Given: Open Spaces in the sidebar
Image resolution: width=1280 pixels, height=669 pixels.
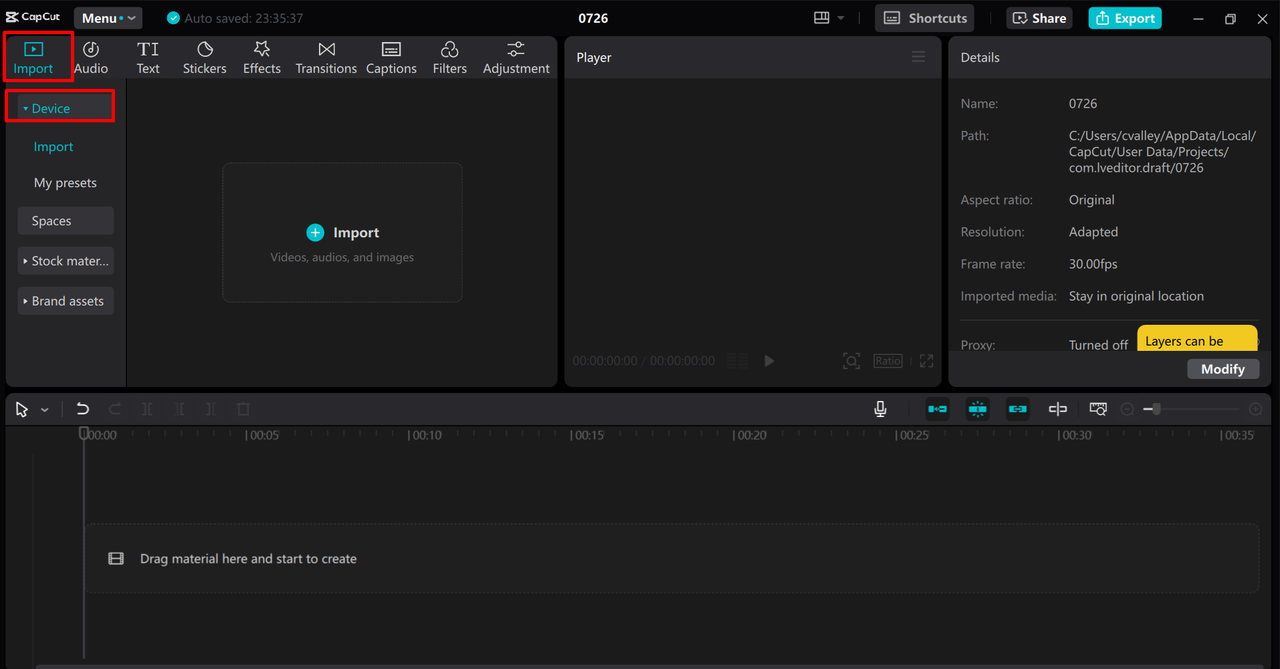Looking at the screenshot, I should pyautogui.click(x=65, y=221).
